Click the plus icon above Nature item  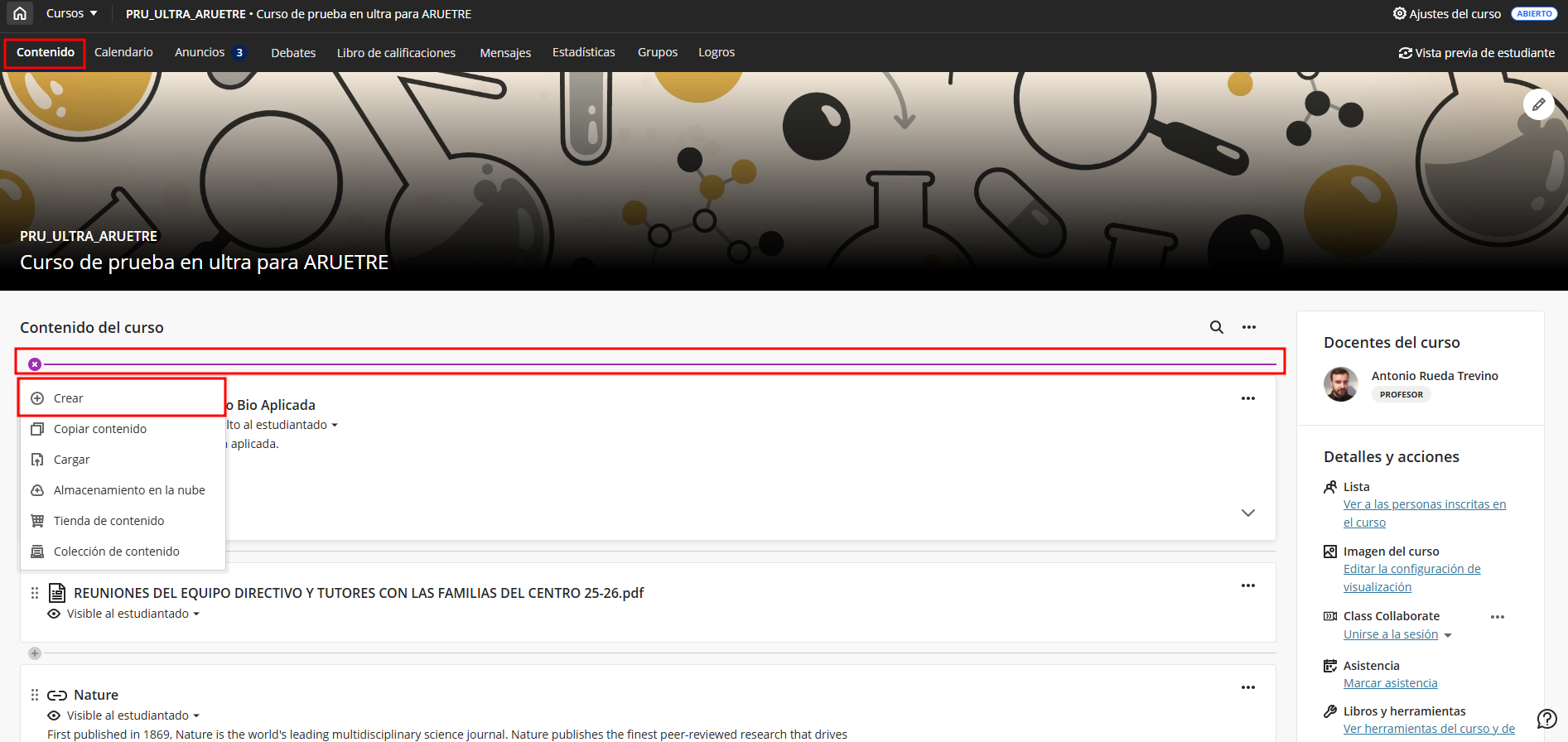35,653
